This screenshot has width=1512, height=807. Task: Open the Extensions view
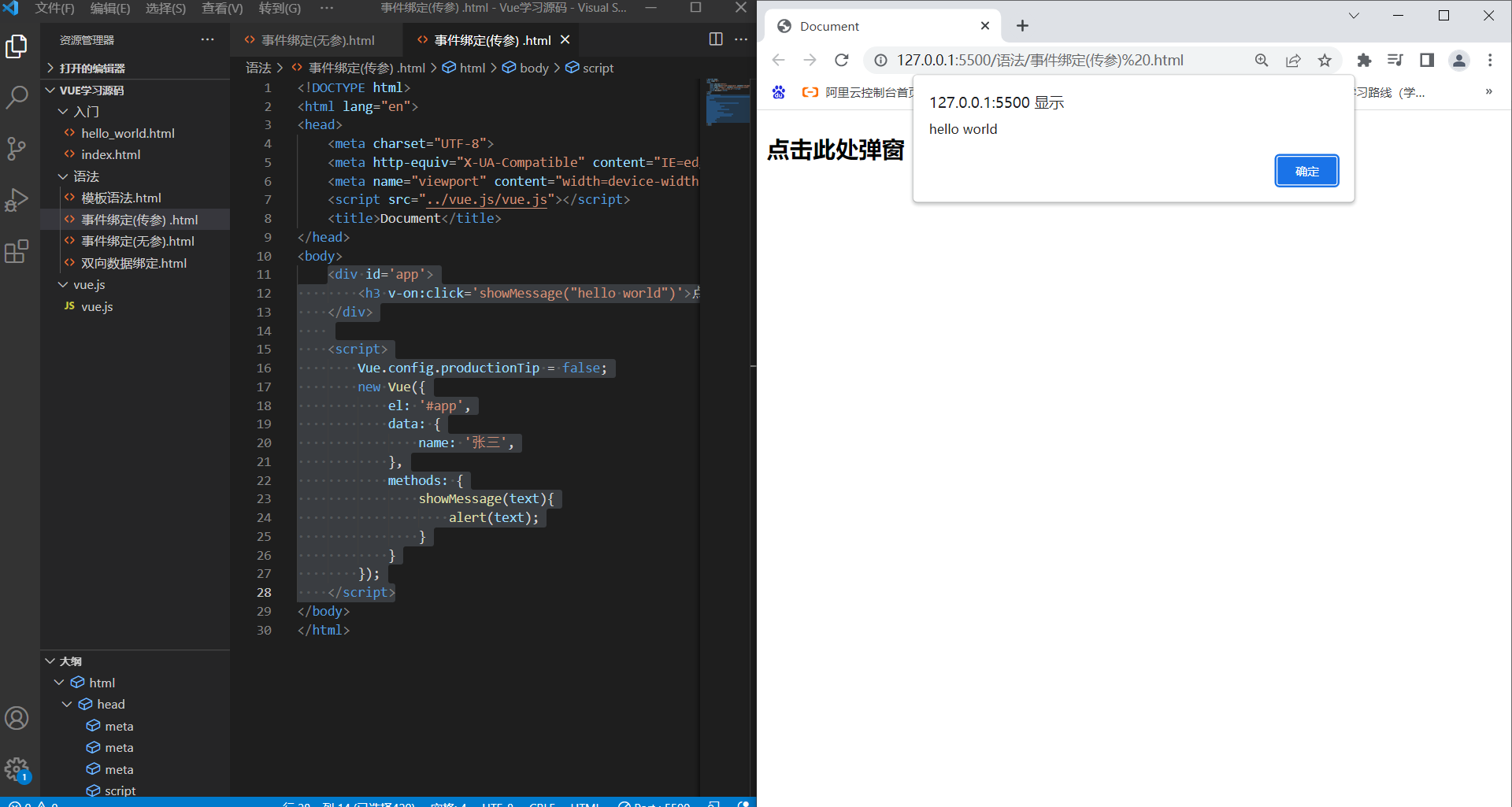[x=17, y=251]
